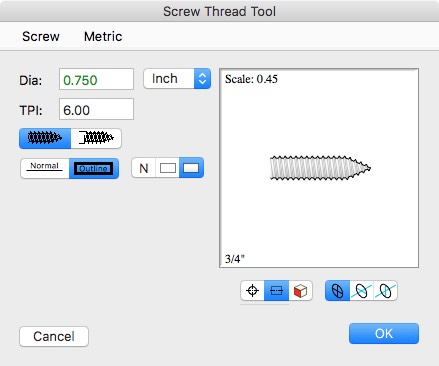Viewport: 439px width, 366px height.
Task: Select the N fill option
Action: pos(144,168)
